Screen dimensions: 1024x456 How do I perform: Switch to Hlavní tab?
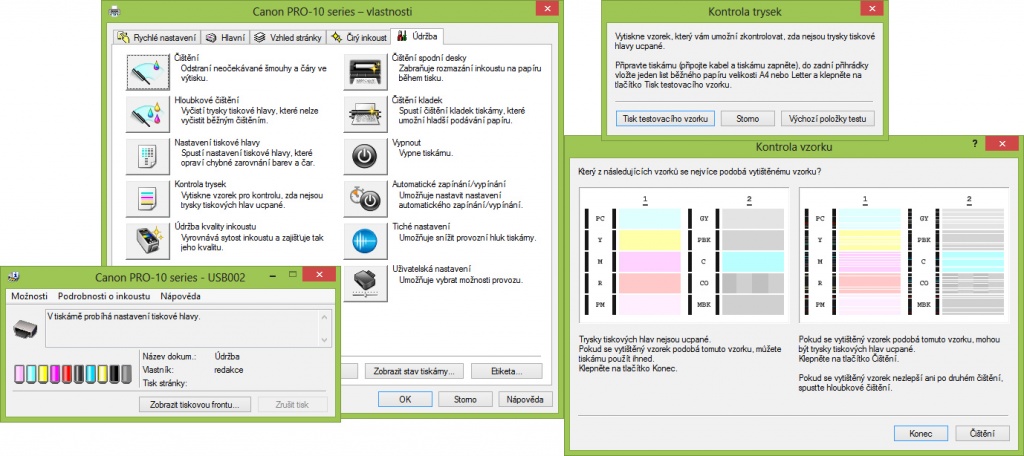pyautogui.click(x=224, y=38)
